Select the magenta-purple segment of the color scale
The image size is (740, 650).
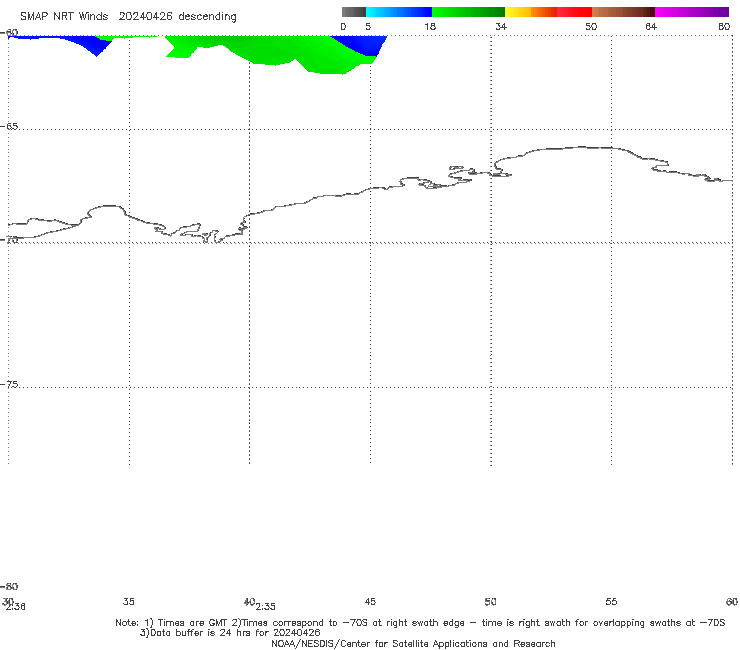(x=692, y=12)
